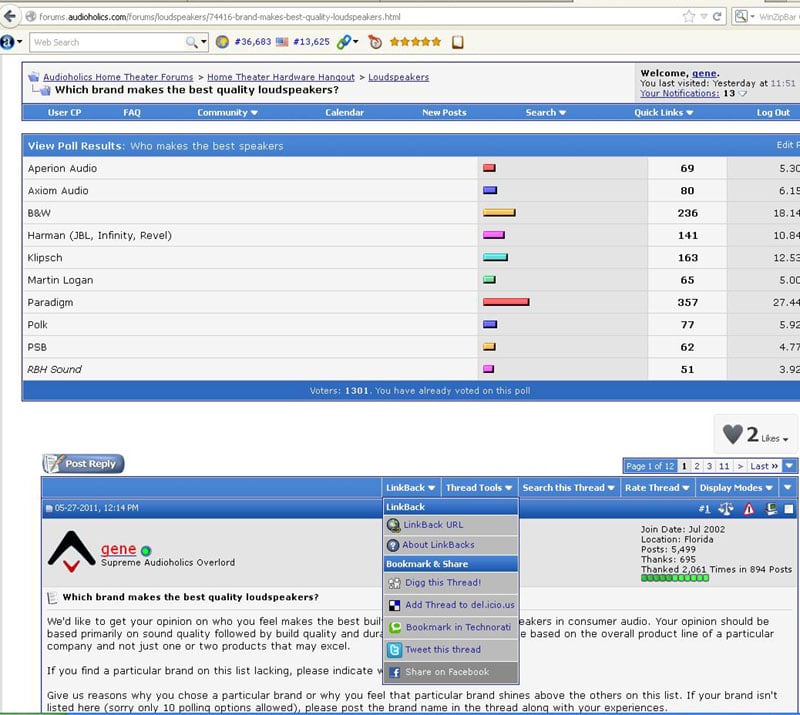Open the Display Modes dropdown
800x715 pixels.
(x=736, y=488)
